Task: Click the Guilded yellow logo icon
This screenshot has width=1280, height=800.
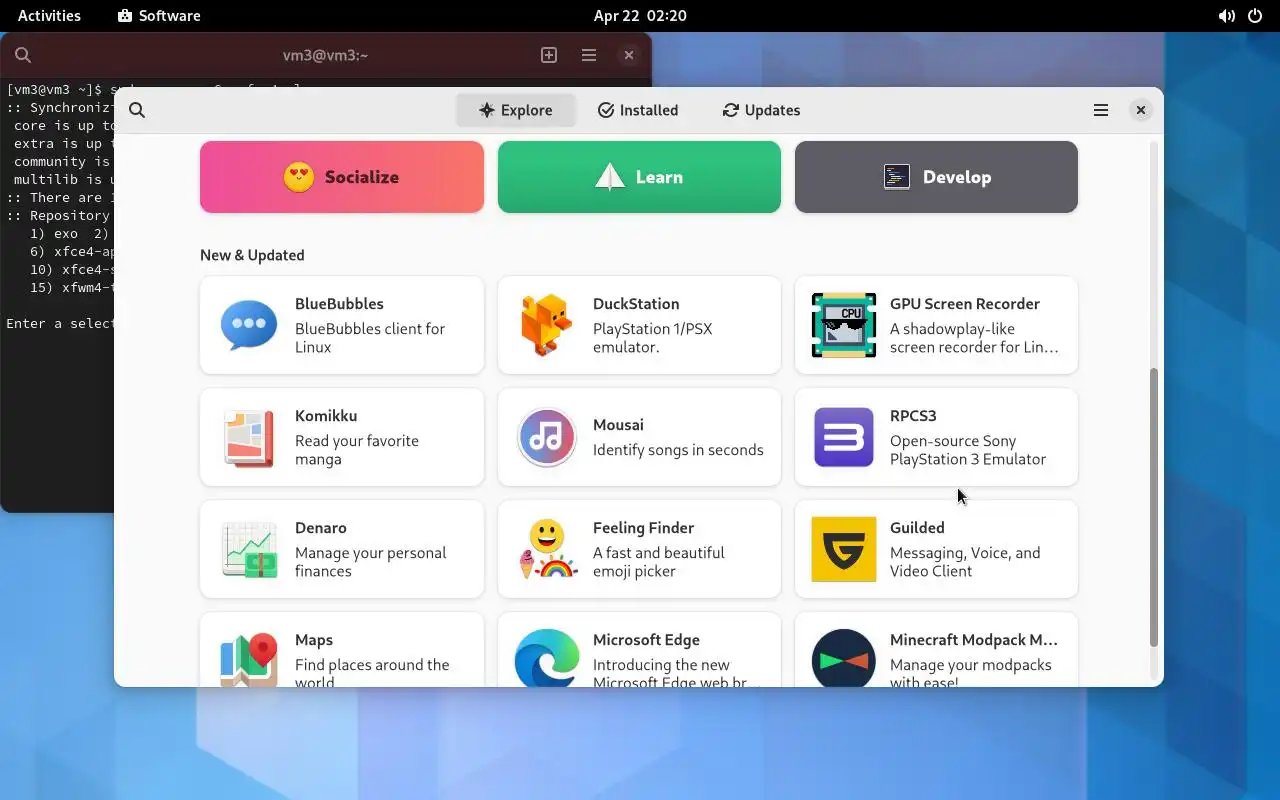Action: click(844, 549)
